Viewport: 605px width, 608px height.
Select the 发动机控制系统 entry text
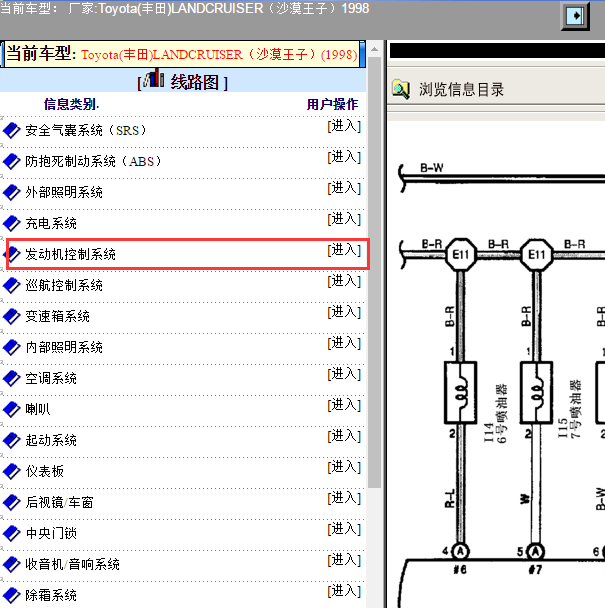(71, 254)
